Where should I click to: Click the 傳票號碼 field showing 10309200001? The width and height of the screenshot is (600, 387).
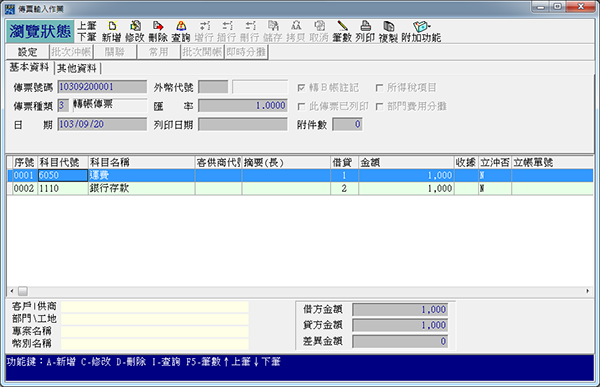[102, 87]
